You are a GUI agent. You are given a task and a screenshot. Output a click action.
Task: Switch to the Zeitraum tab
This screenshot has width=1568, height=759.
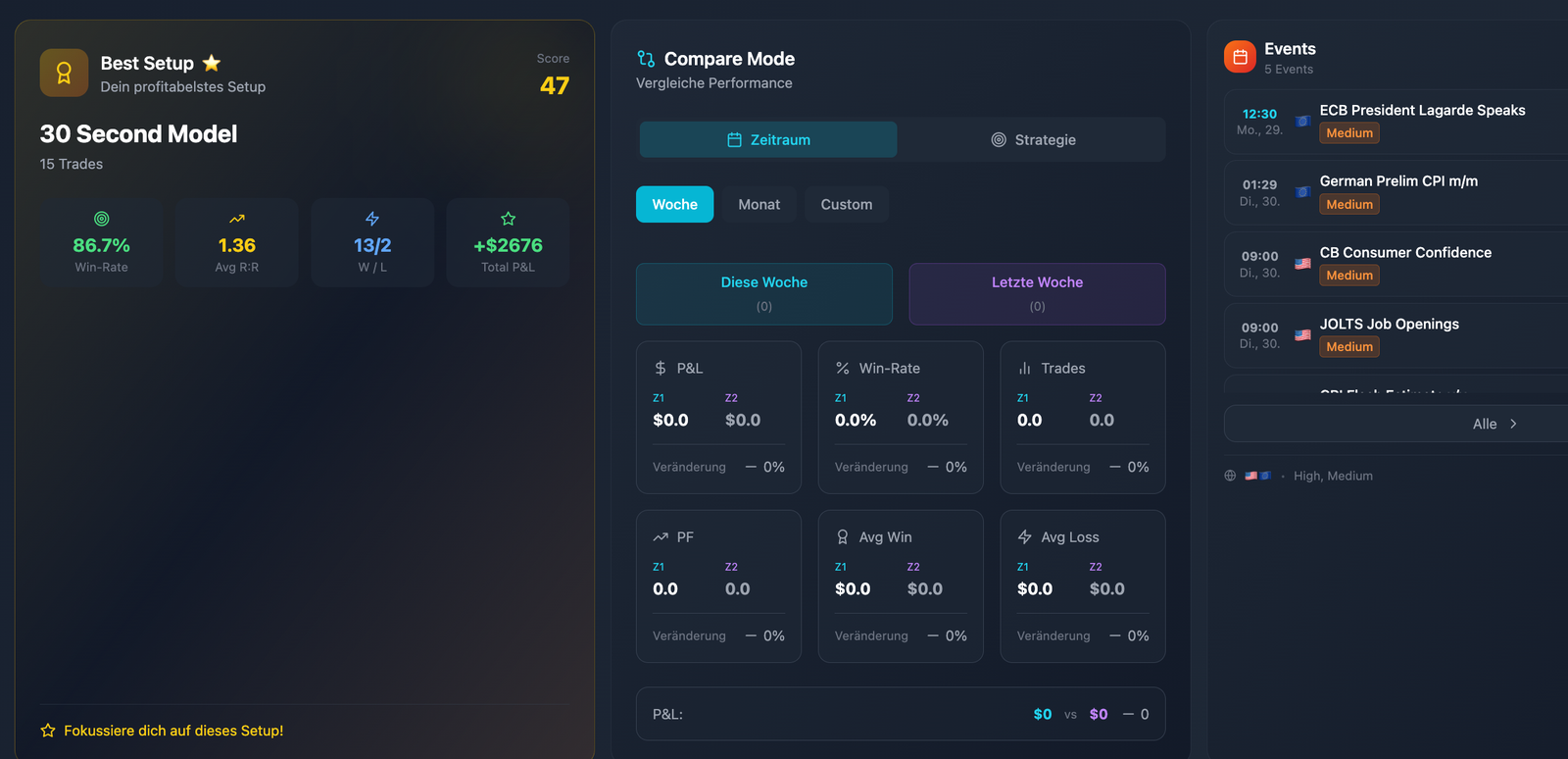[x=768, y=140]
